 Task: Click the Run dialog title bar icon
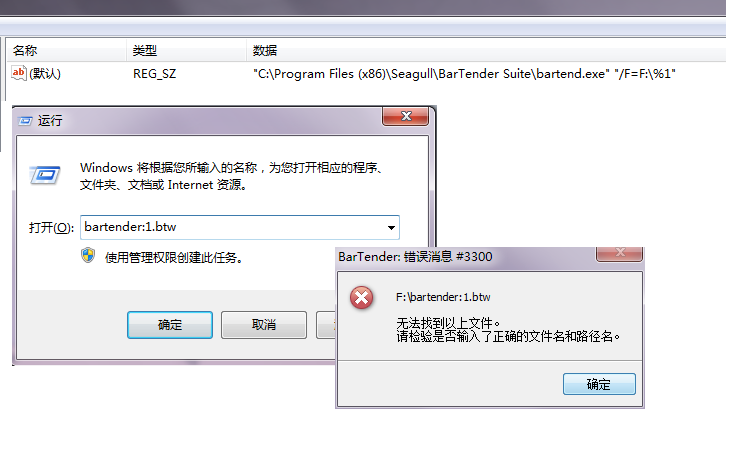[25, 121]
